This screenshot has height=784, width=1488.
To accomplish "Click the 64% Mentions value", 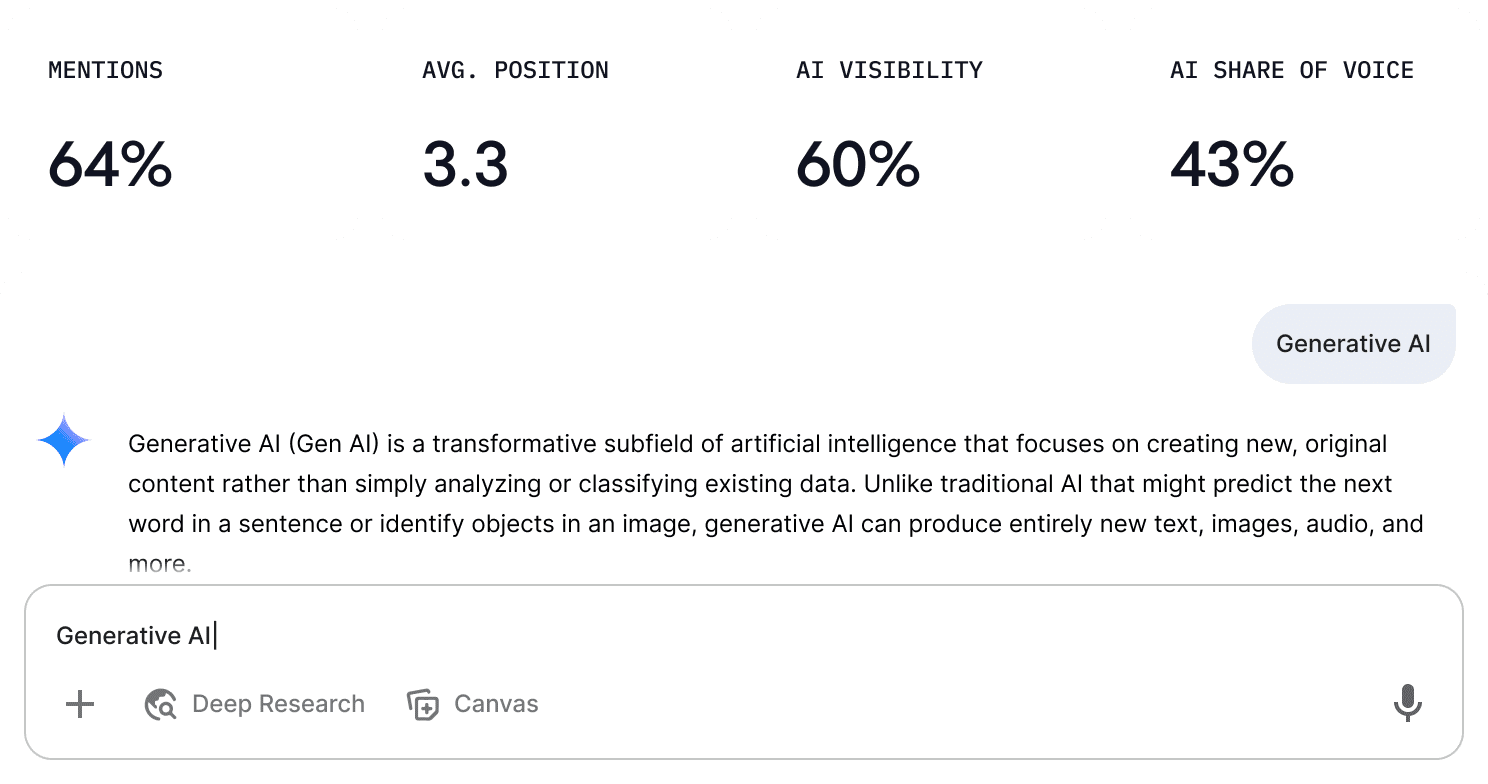I will (x=110, y=164).
